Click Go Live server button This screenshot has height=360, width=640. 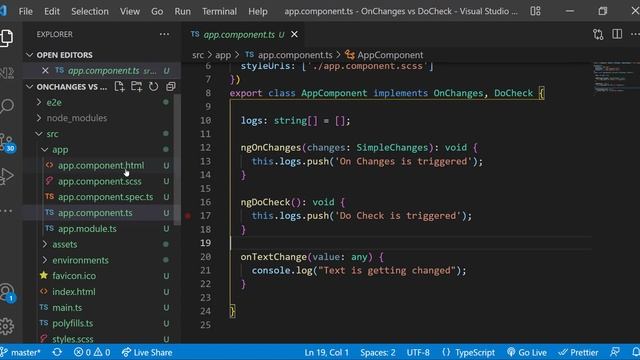coord(527,352)
